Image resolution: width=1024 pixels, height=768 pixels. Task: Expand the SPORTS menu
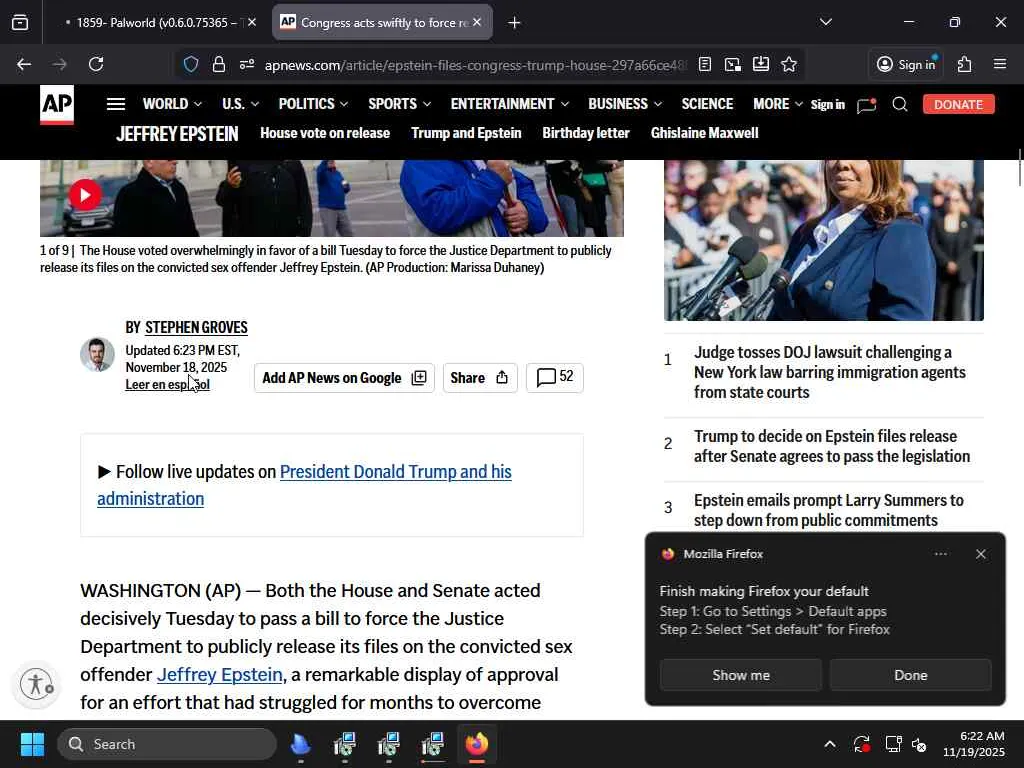[x=399, y=104]
